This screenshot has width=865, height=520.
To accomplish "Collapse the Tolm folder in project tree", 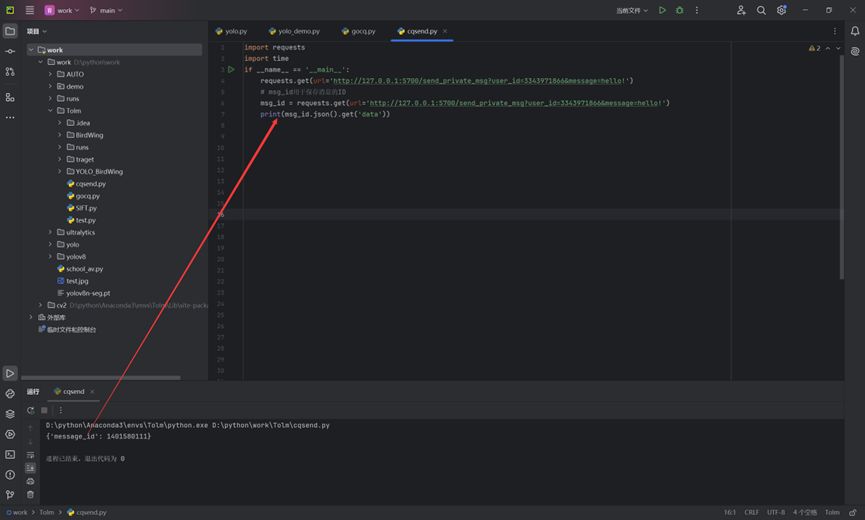I will [50, 111].
